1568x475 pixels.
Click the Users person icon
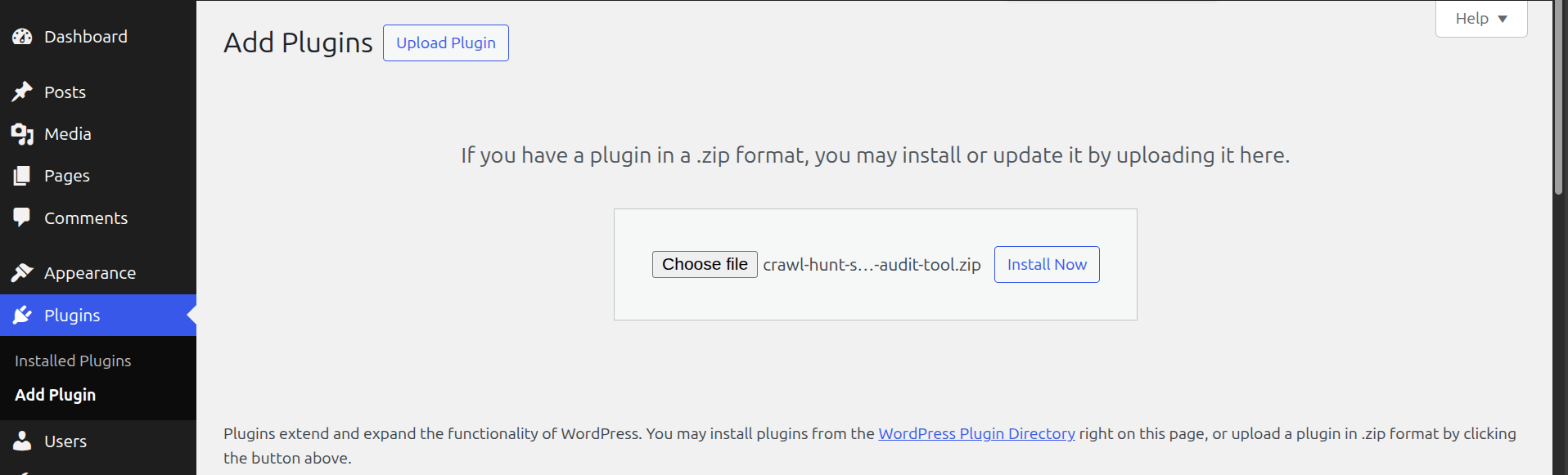click(x=22, y=441)
